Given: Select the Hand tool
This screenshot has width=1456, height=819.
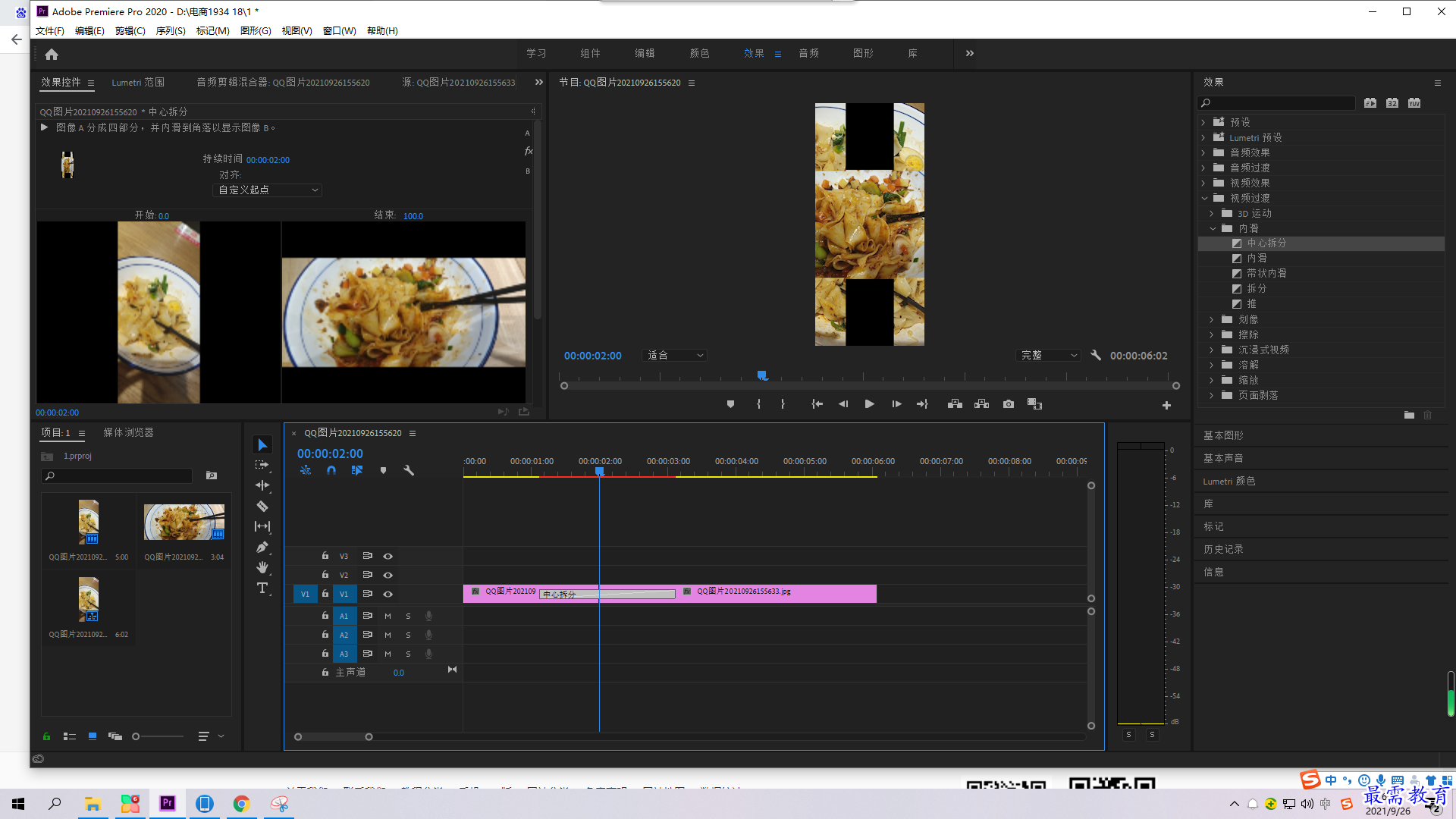Looking at the screenshot, I should pyautogui.click(x=262, y=567).
